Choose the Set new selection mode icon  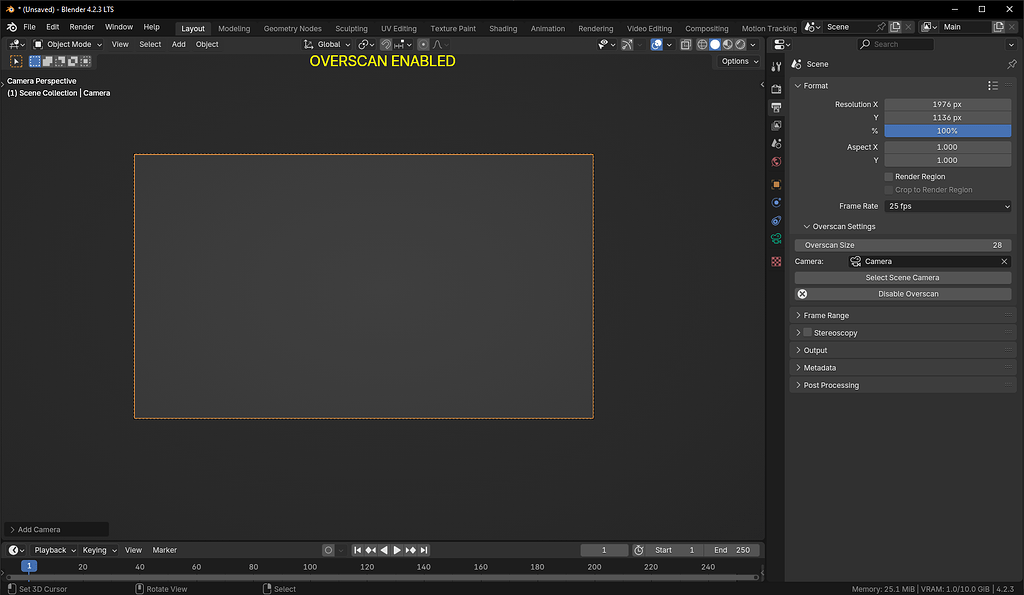tap(35, 61)
